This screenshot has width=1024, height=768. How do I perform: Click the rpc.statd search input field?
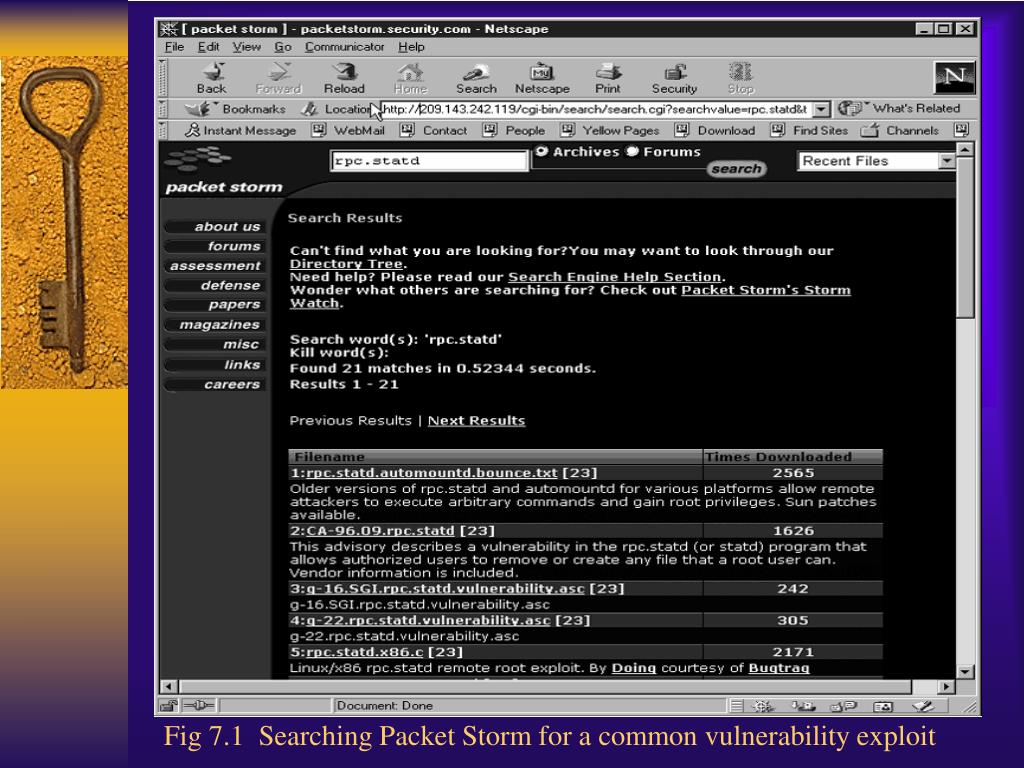click(x=430, y=161)
